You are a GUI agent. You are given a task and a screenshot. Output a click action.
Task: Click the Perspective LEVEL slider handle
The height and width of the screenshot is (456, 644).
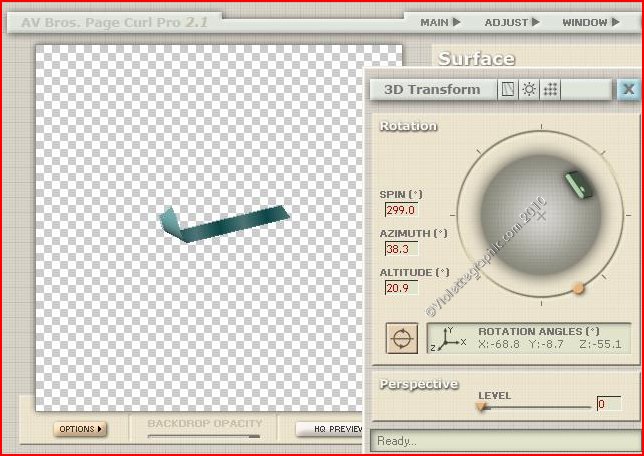click(481, 406)
